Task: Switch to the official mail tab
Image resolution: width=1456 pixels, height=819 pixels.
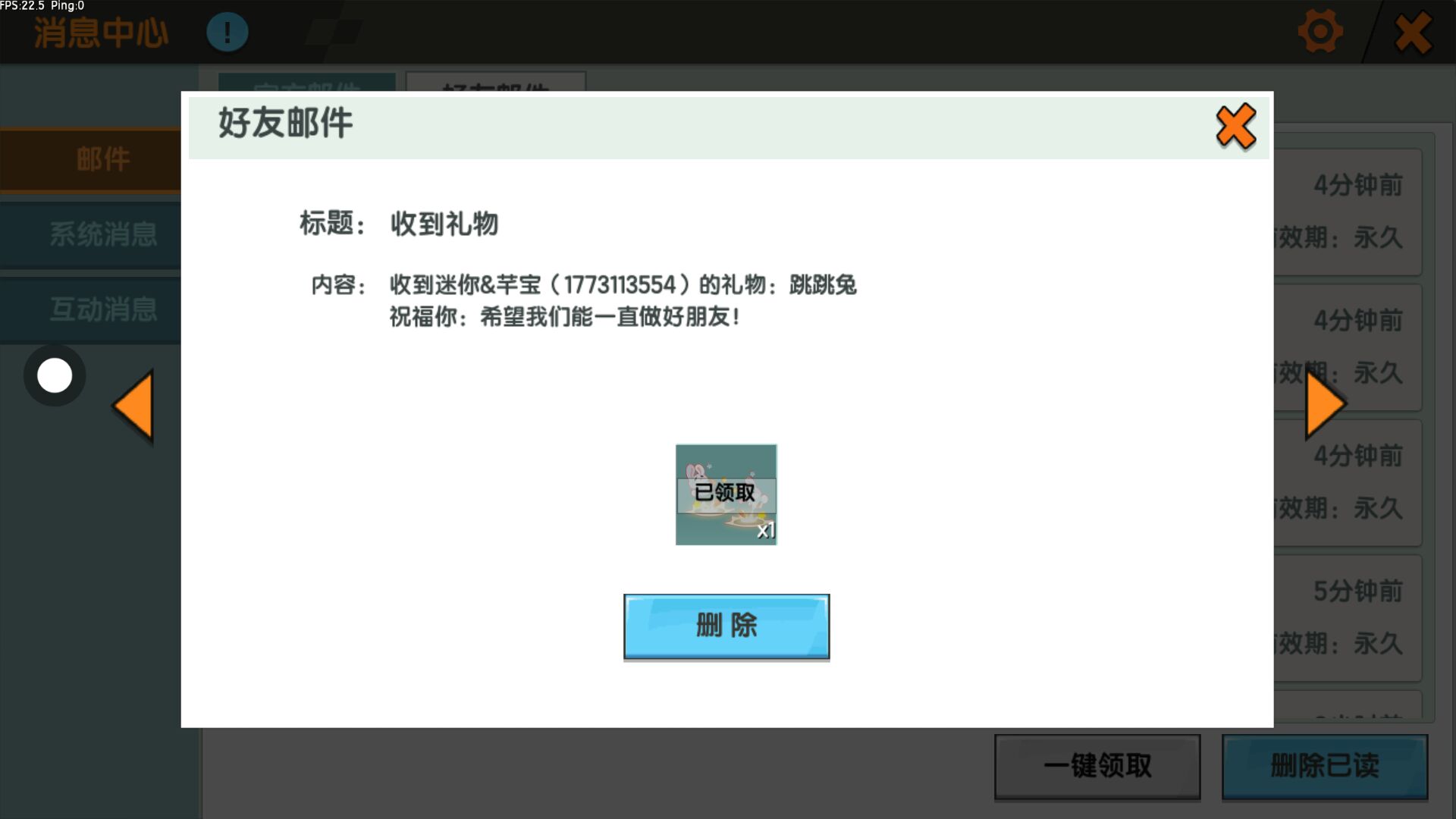Action: pos(306,82)
